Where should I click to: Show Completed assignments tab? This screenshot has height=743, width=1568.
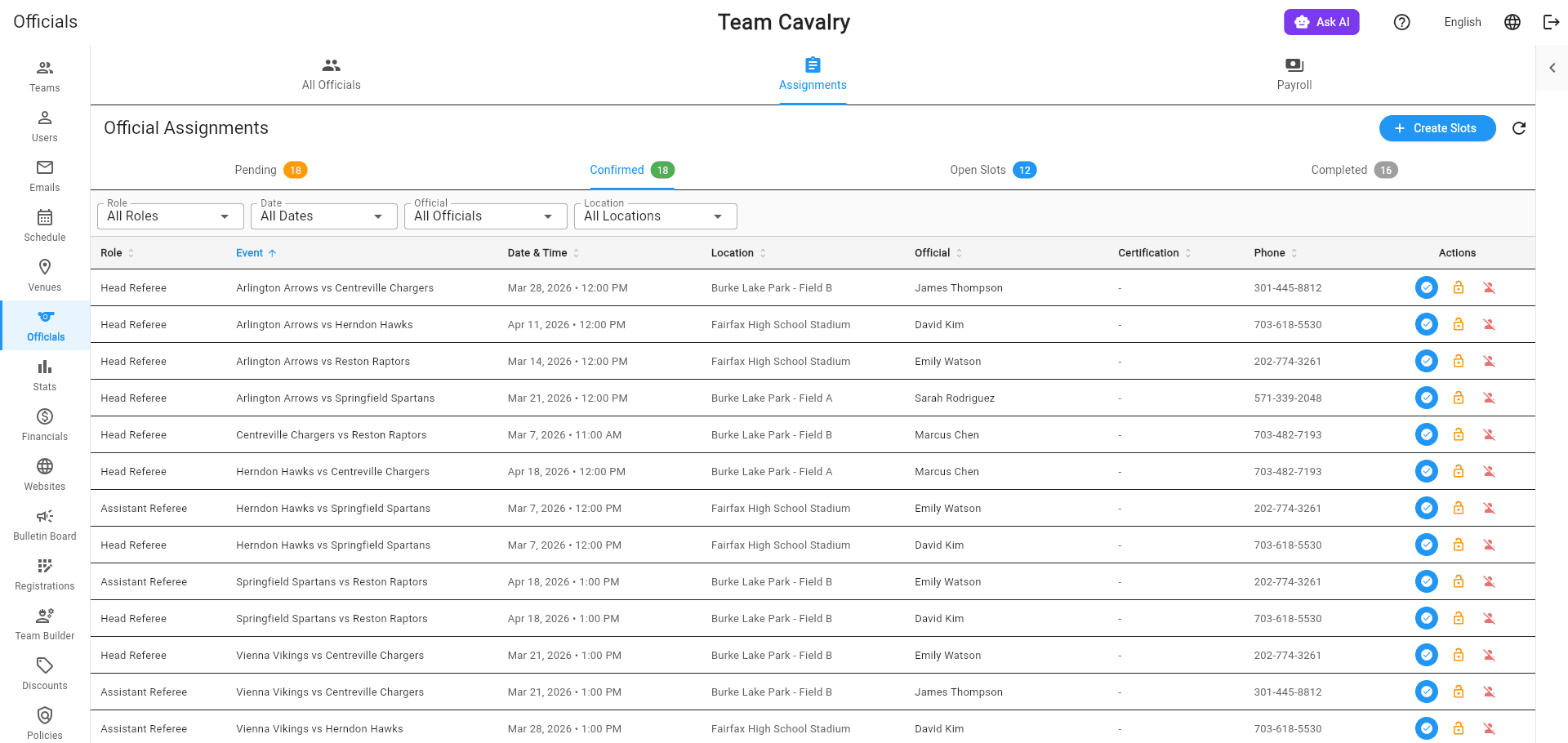coord(1354,170)
